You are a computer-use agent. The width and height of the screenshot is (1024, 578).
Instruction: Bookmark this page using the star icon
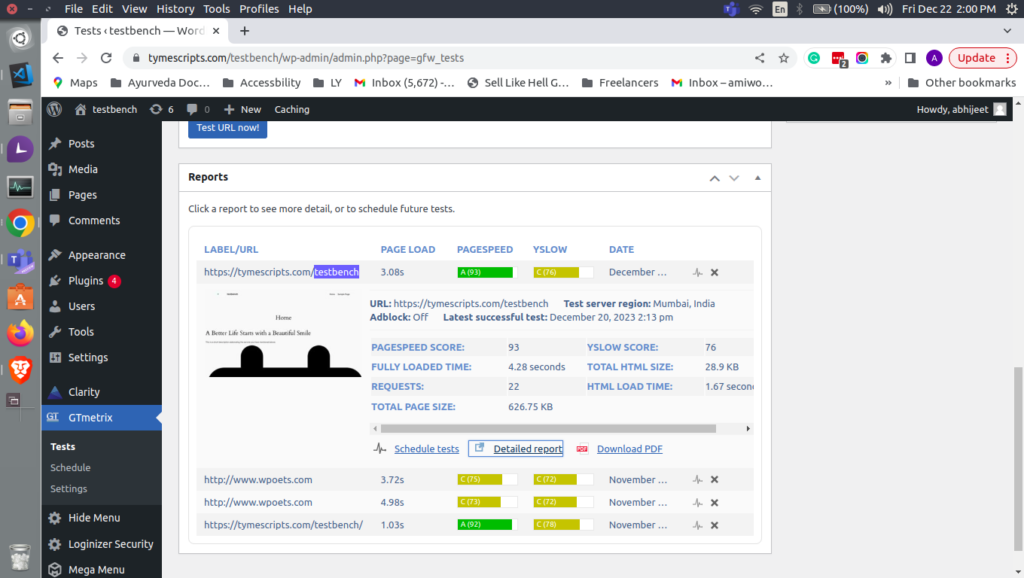[786, 57]
